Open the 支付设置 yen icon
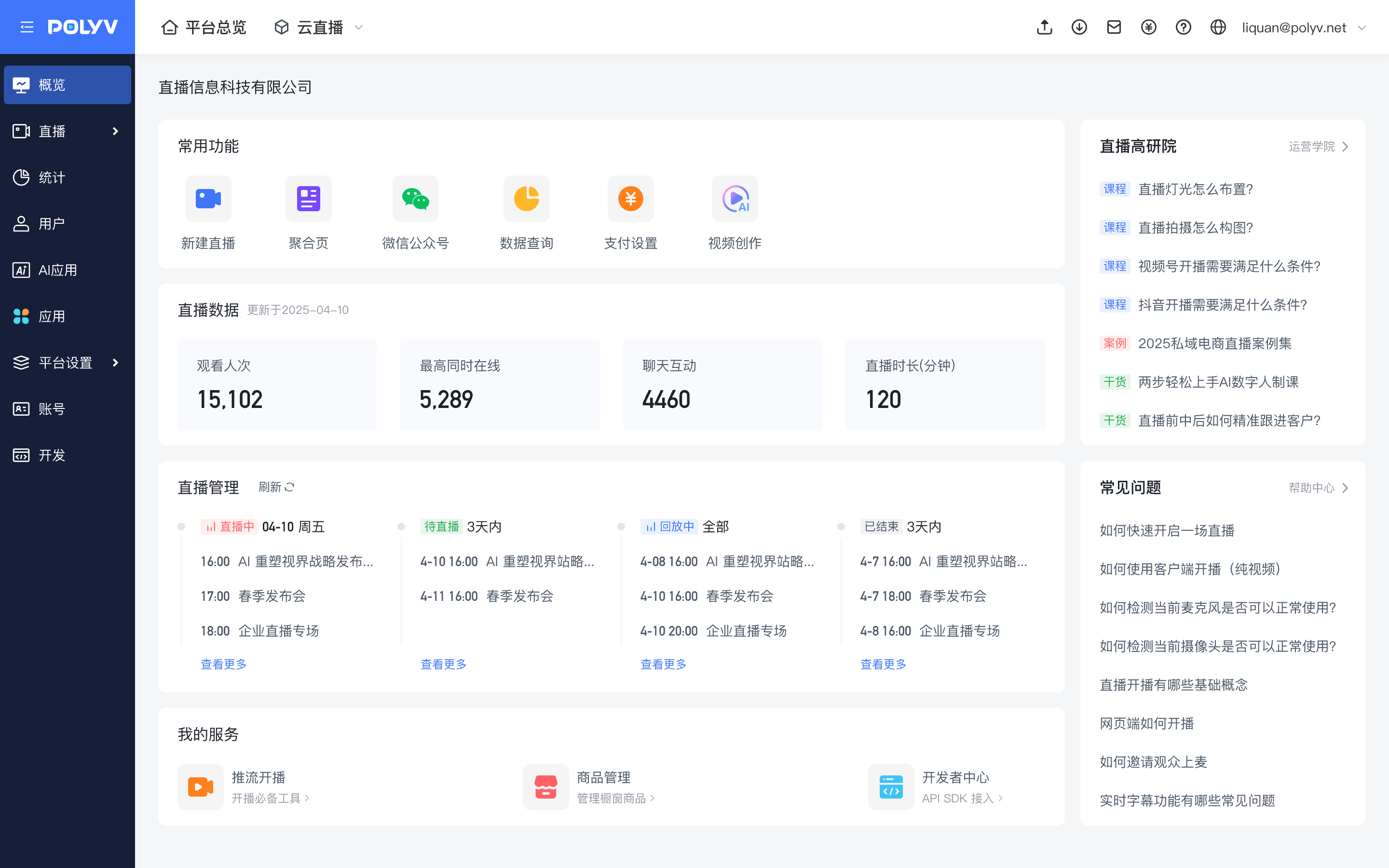1389x868 pixels. 630,199
